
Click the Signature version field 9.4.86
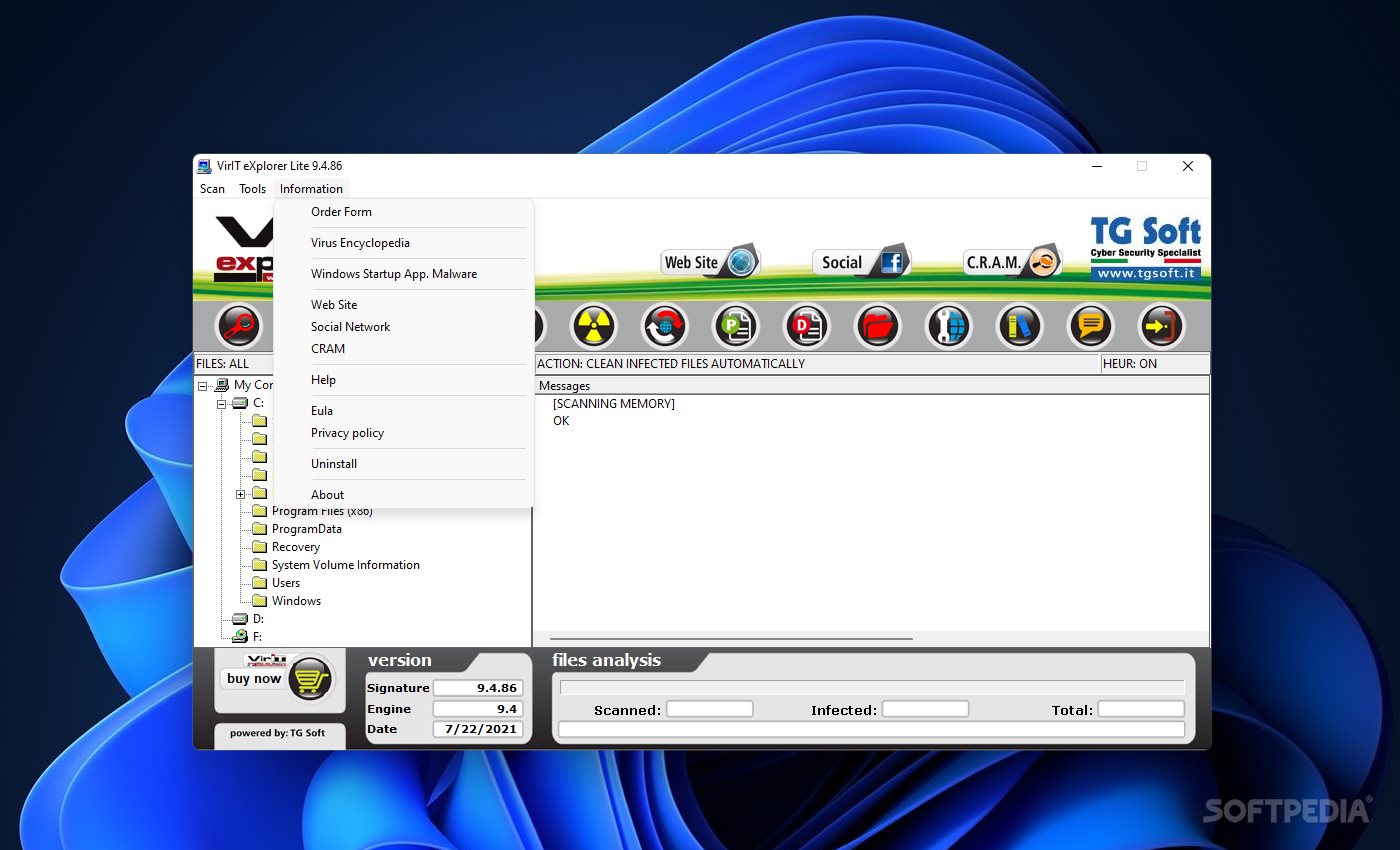click(477, 688)
